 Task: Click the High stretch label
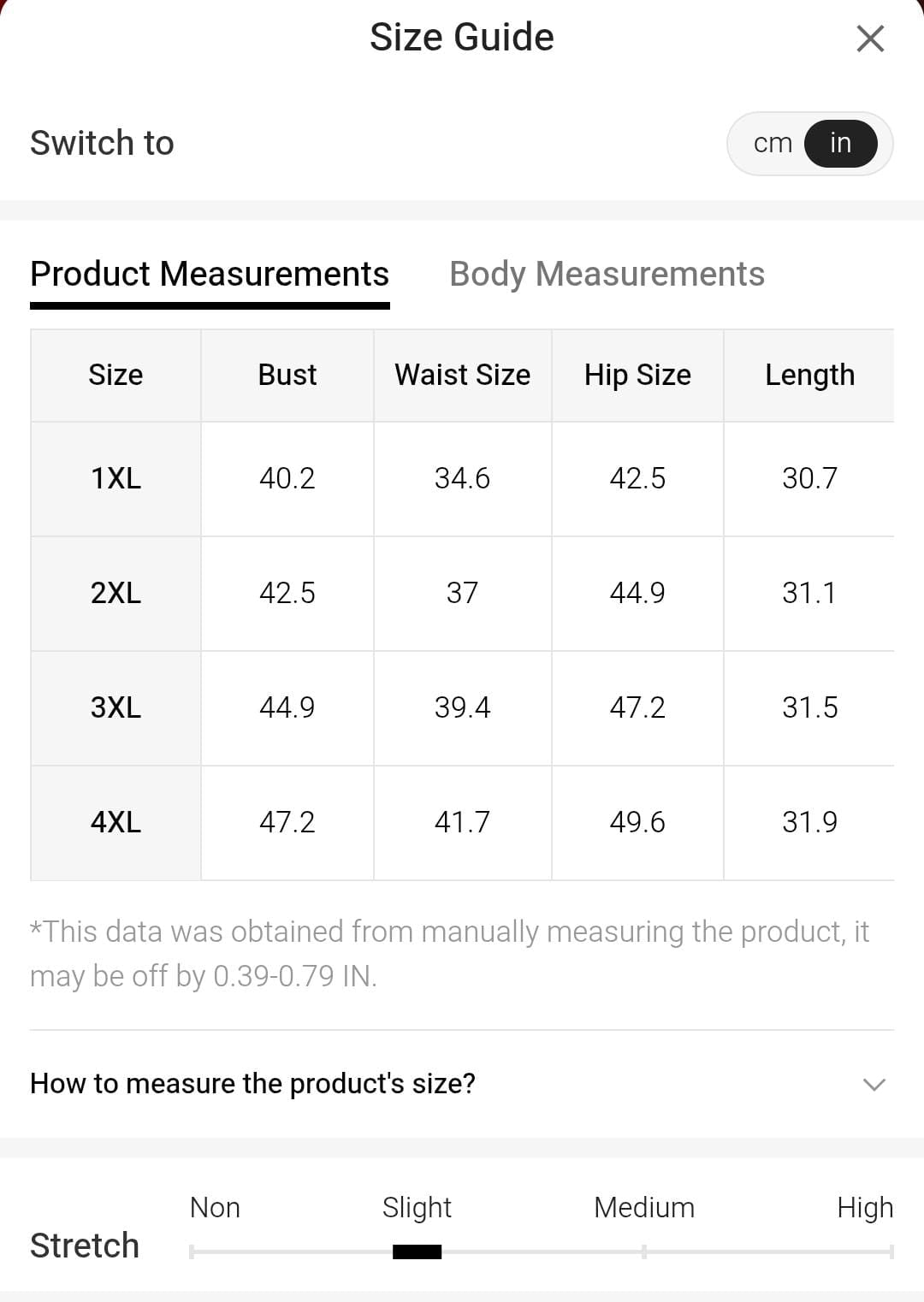[864, 1208]
